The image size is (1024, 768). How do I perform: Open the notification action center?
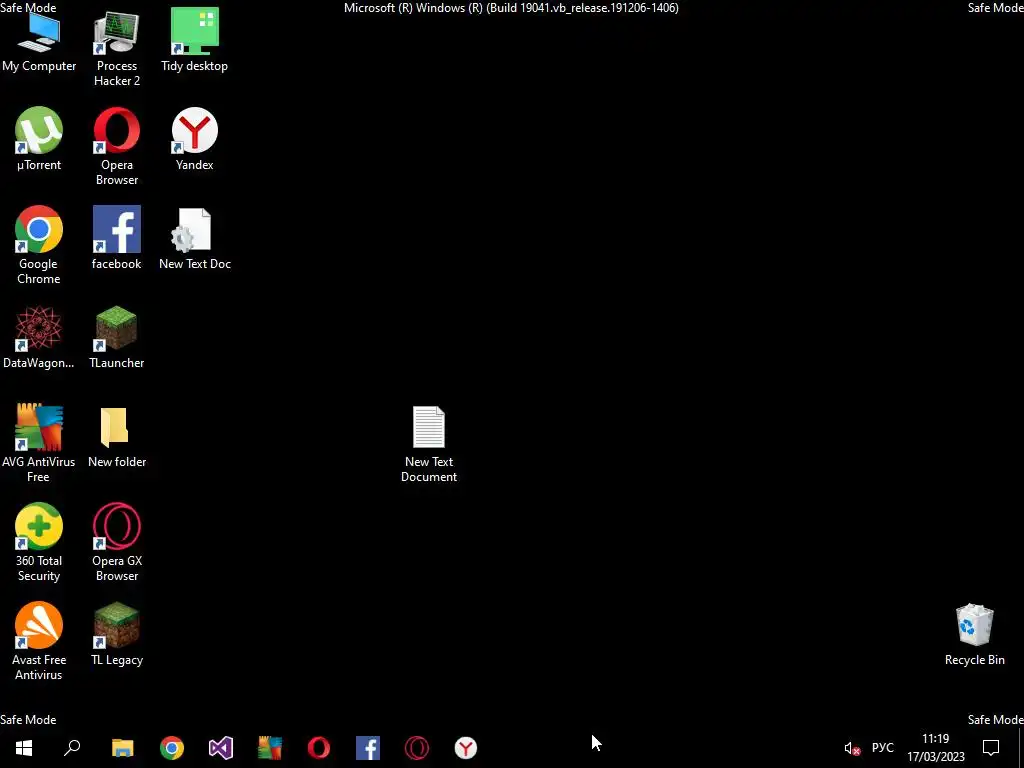[x=991, y=748]
